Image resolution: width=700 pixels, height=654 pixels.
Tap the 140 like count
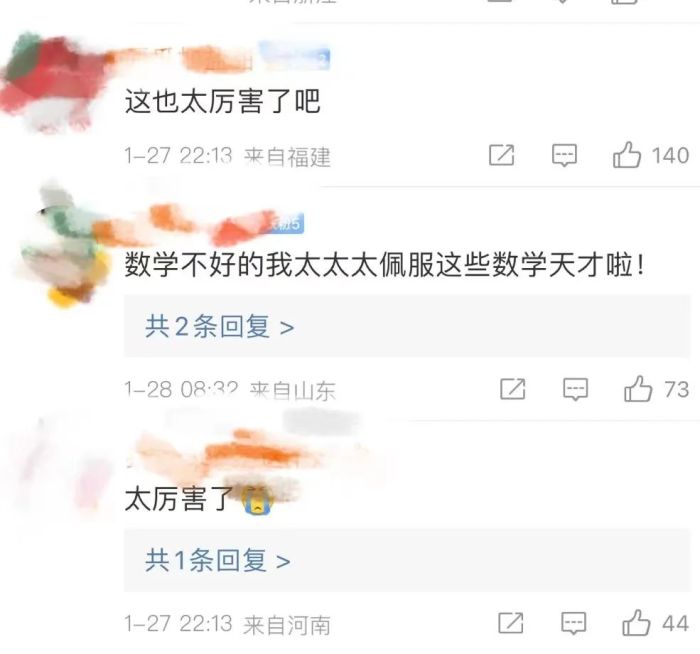pyautogui.click(x=670, y=156)
